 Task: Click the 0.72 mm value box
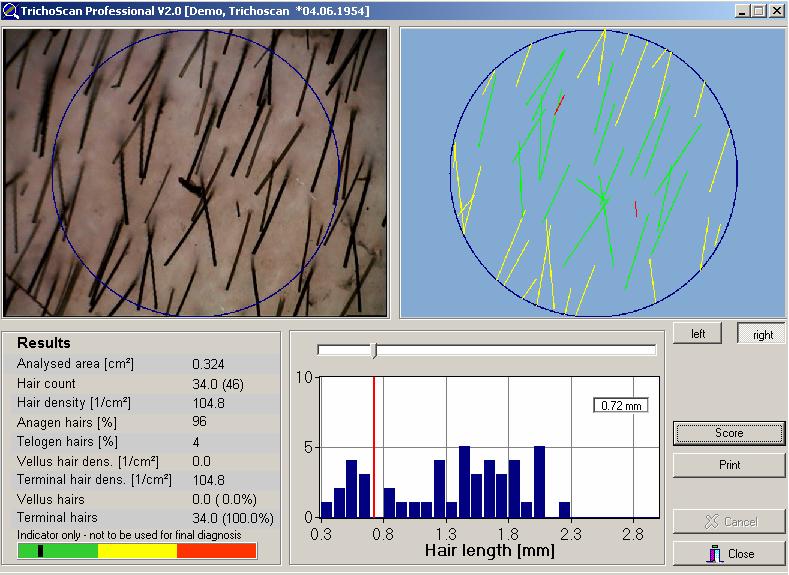(618, 406)
